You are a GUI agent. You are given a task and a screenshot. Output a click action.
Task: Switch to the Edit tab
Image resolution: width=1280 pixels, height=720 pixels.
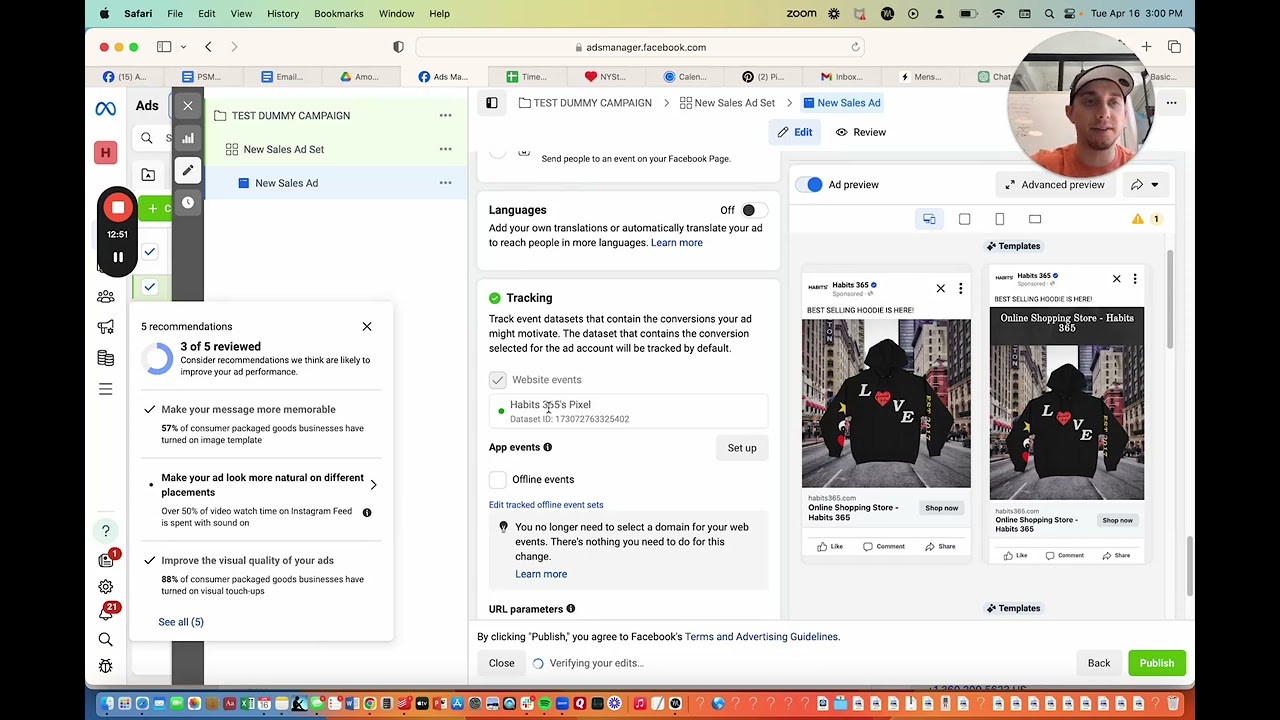coord(795,132)
